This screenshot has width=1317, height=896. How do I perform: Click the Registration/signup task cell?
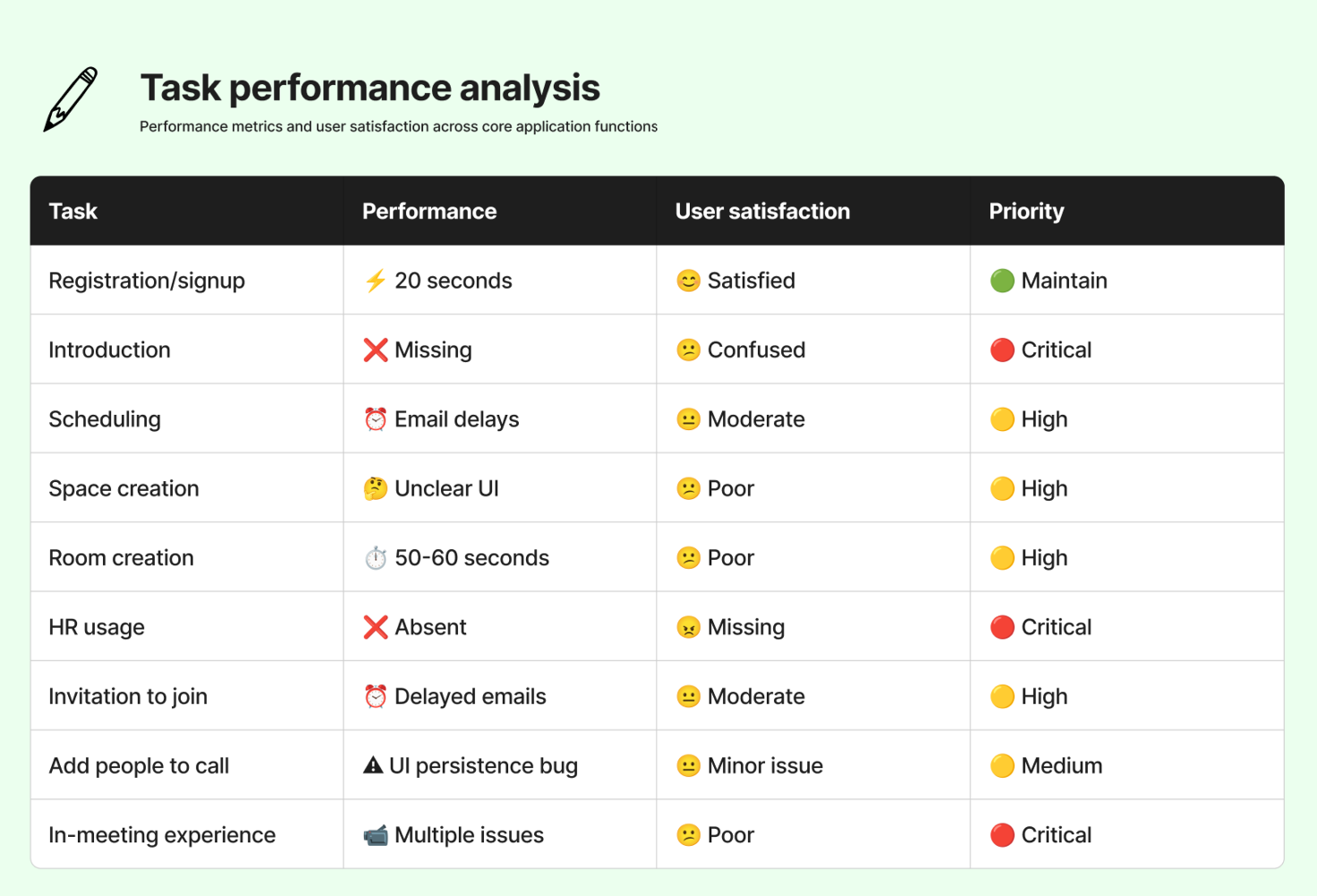click(187, 280)
